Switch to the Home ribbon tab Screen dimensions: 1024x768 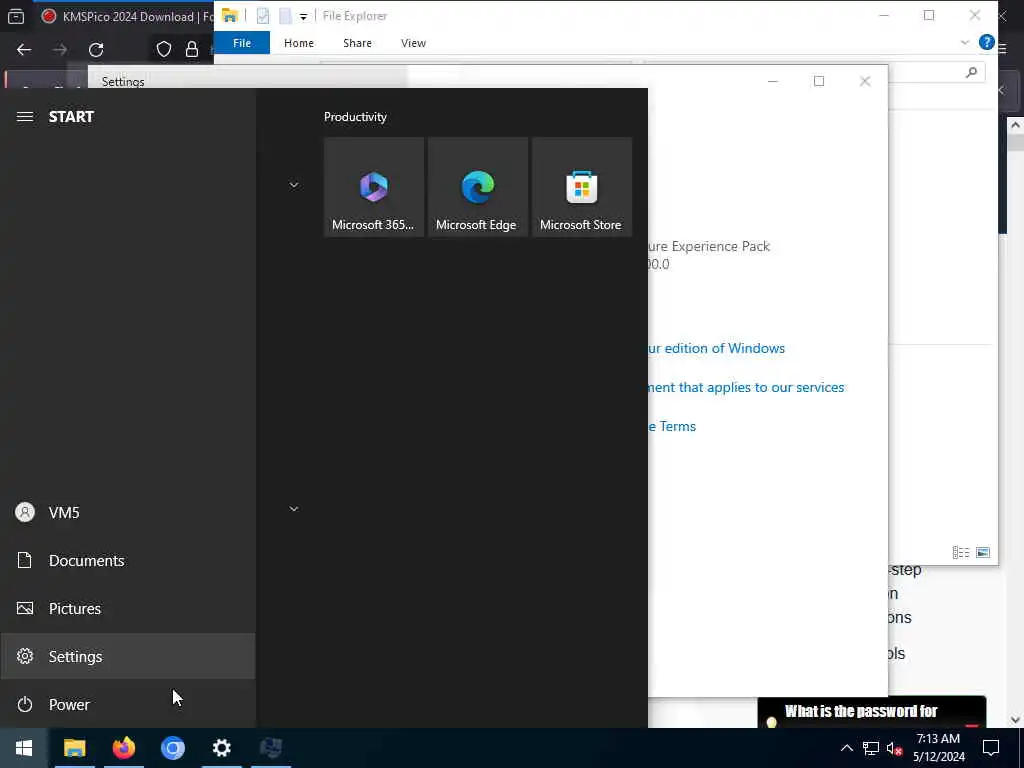coord(298,43)
